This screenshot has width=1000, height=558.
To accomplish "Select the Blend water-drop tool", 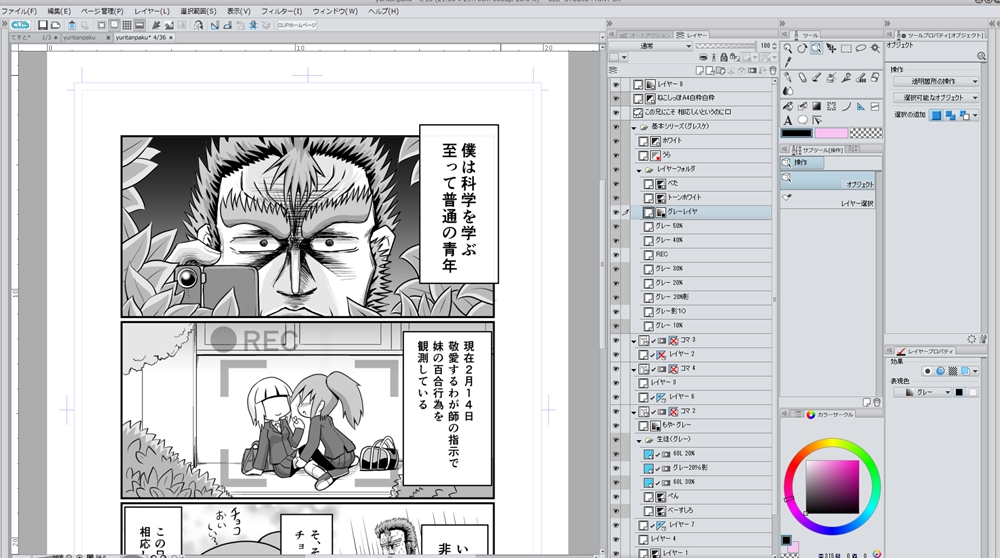I will pos(788,91).
